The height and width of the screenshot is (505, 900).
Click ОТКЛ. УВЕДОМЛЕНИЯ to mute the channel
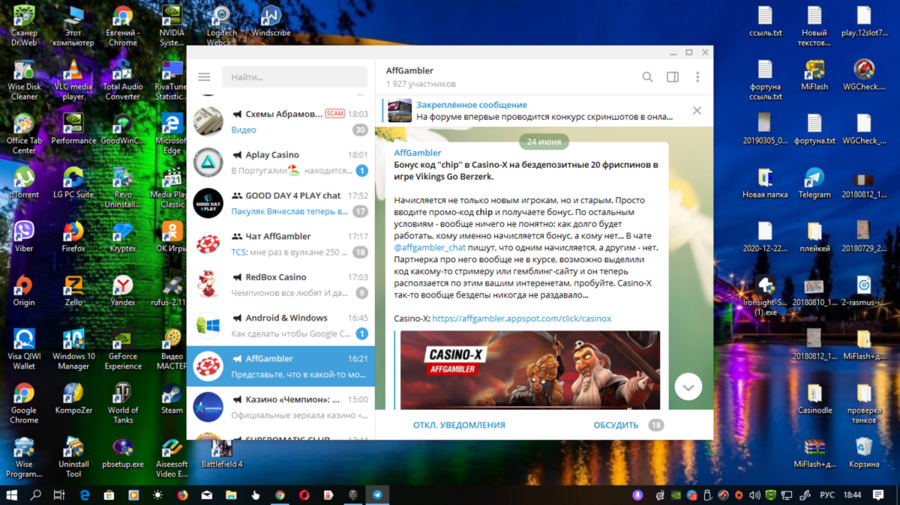[x=459, y=425]
